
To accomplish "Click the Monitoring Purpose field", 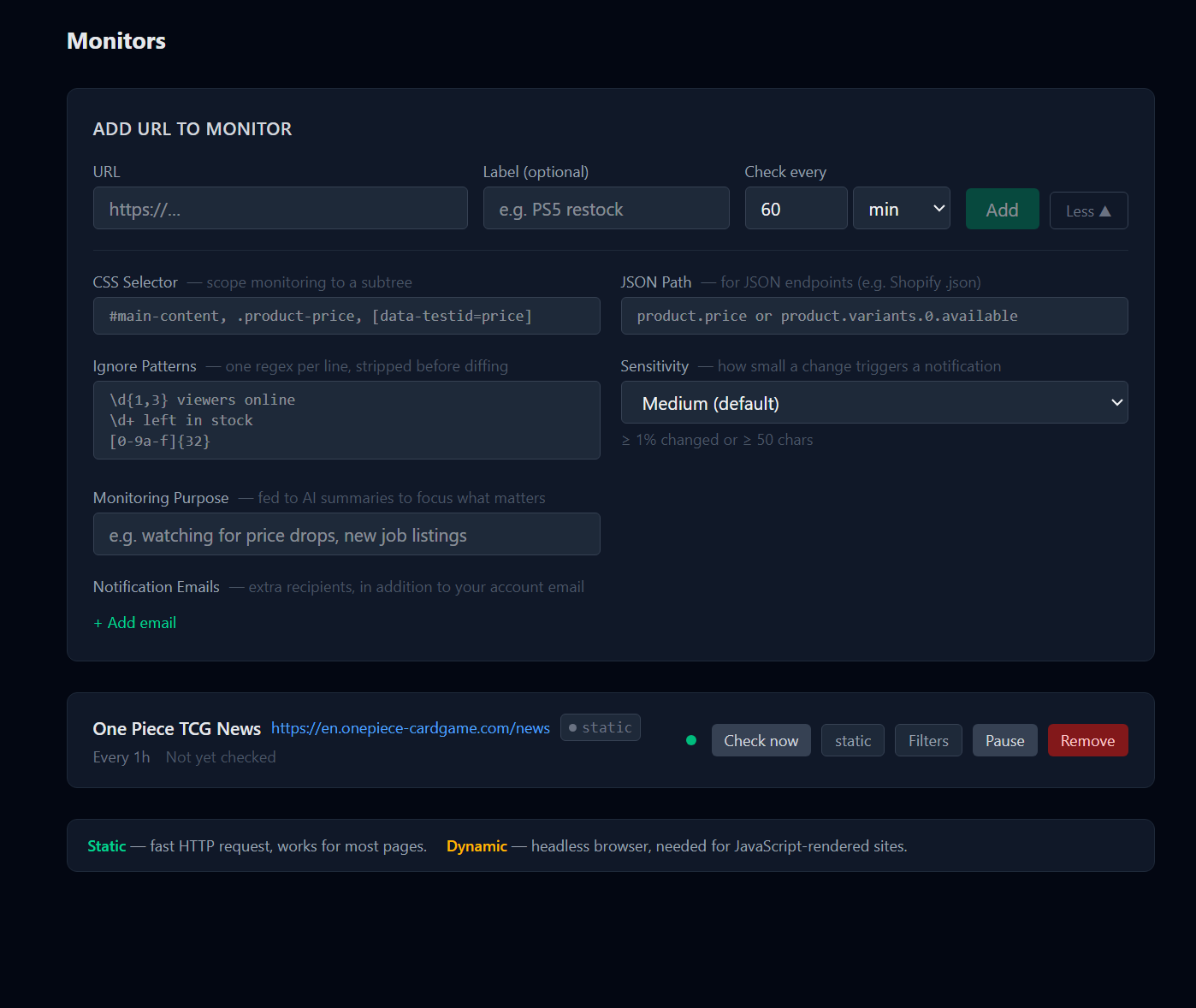I will point(346,534).
